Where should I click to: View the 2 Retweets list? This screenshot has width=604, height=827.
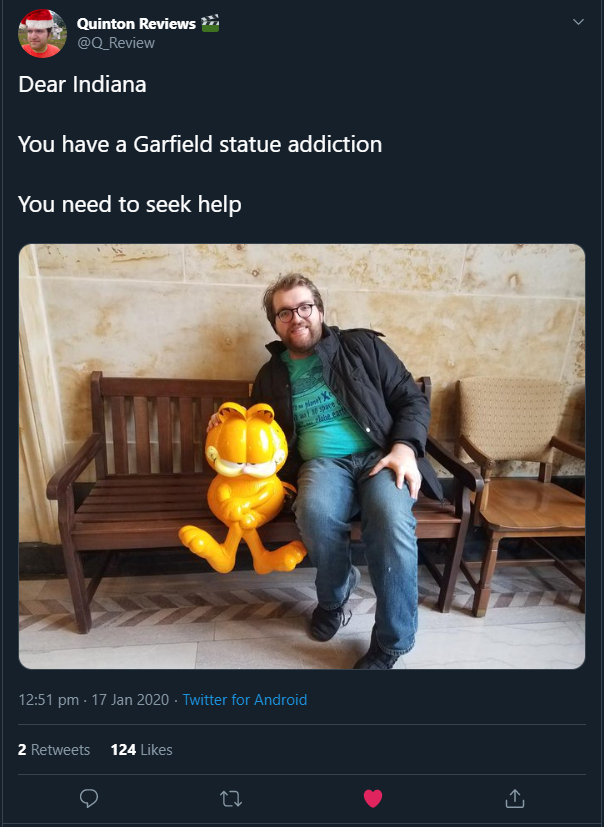(54, 749)
